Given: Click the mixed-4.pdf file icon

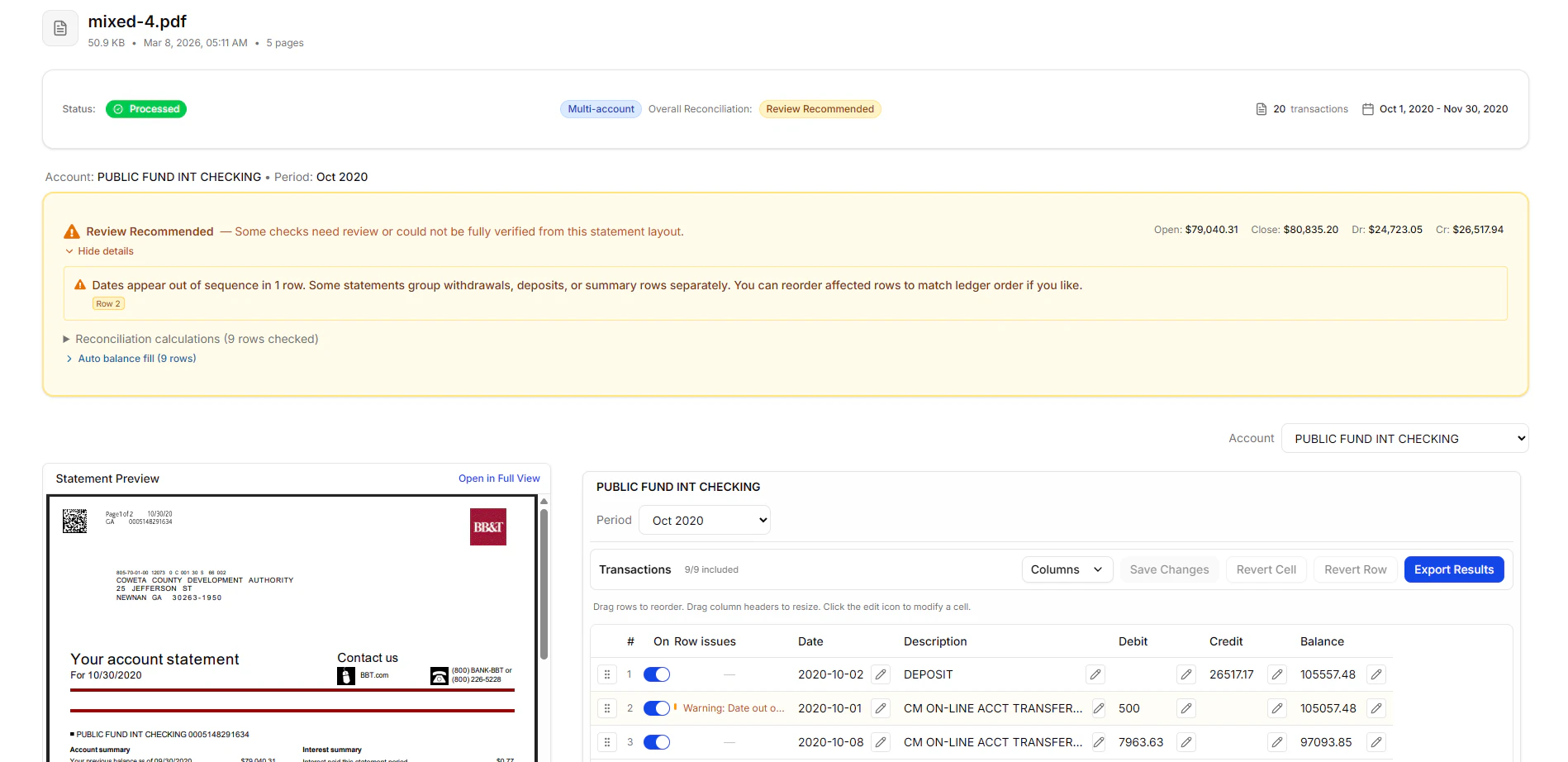Looking at the screenshot, I should (x=59, y=27).
